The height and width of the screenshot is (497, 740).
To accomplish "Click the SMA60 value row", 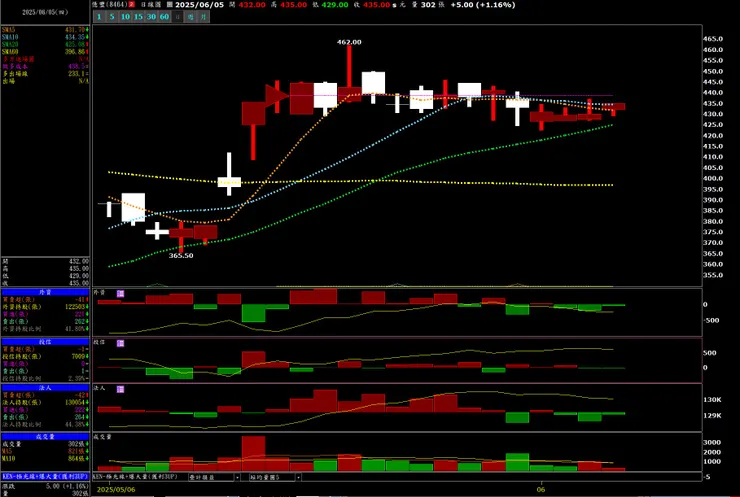I will pyautogui.click(x=45, y=51).
